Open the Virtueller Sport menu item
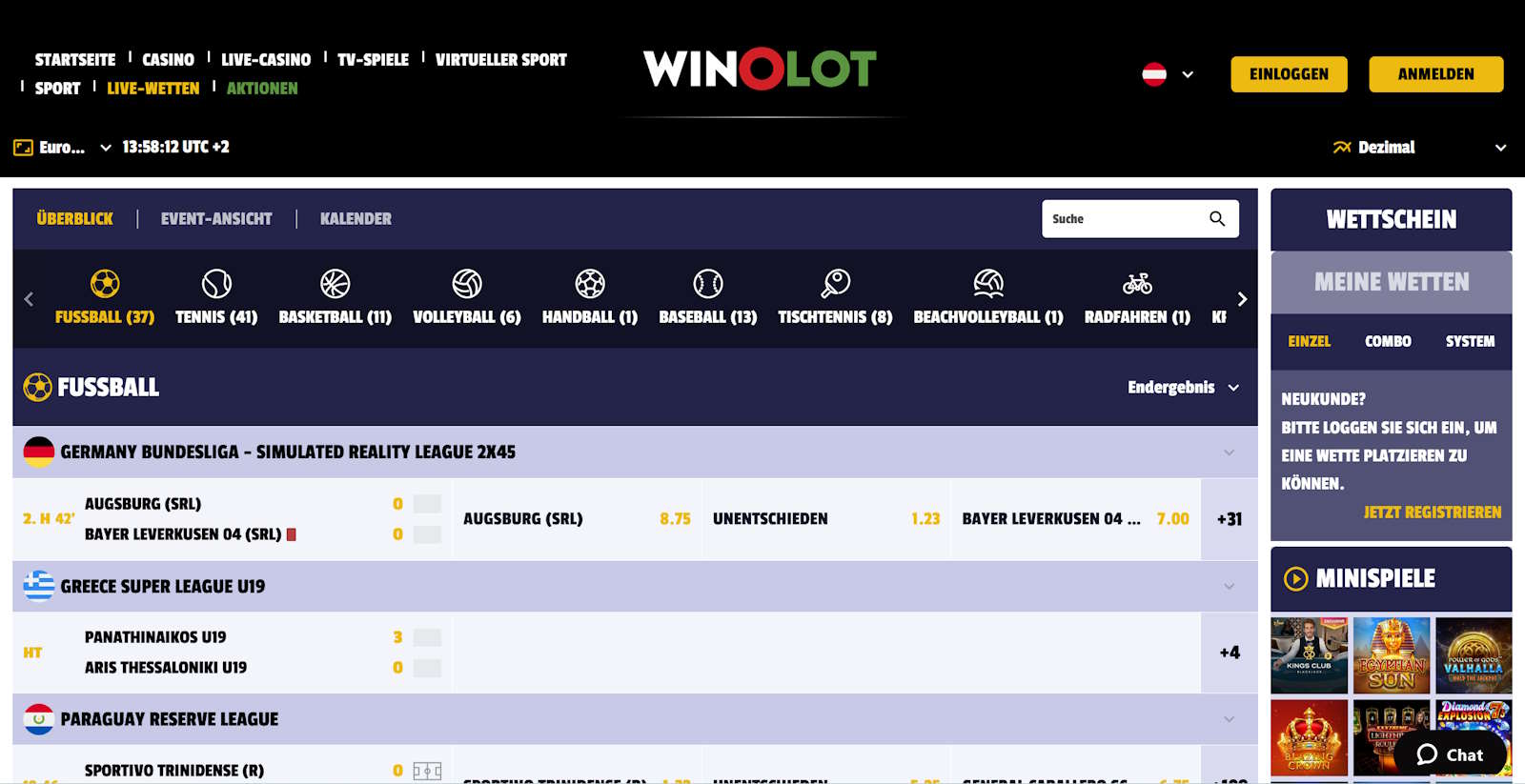The image size is (1525, 784). click(501, 60)
